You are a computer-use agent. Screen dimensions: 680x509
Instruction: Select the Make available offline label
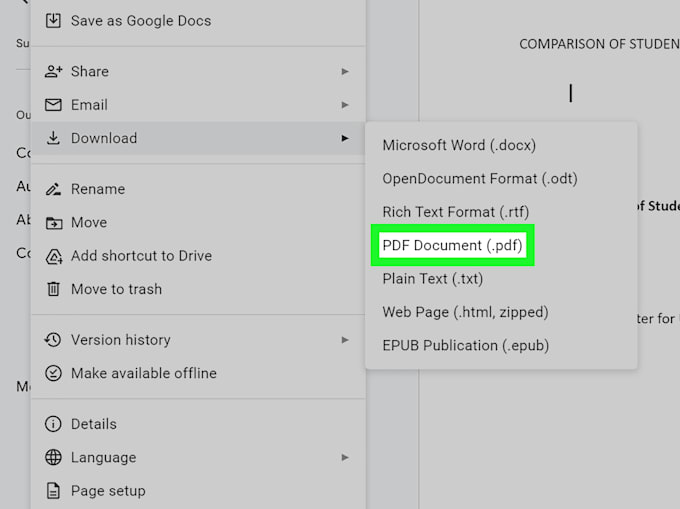[144, 373]
